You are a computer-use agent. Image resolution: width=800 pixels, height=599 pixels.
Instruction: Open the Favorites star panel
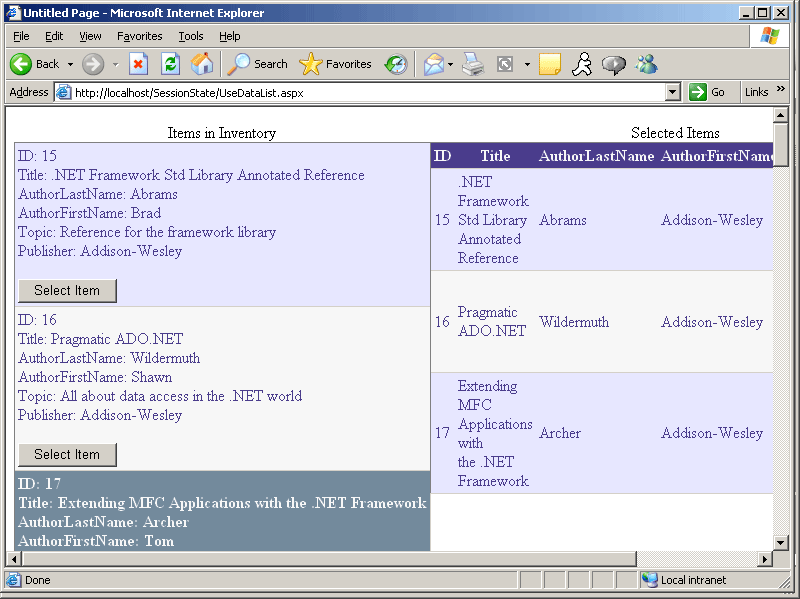338,64
